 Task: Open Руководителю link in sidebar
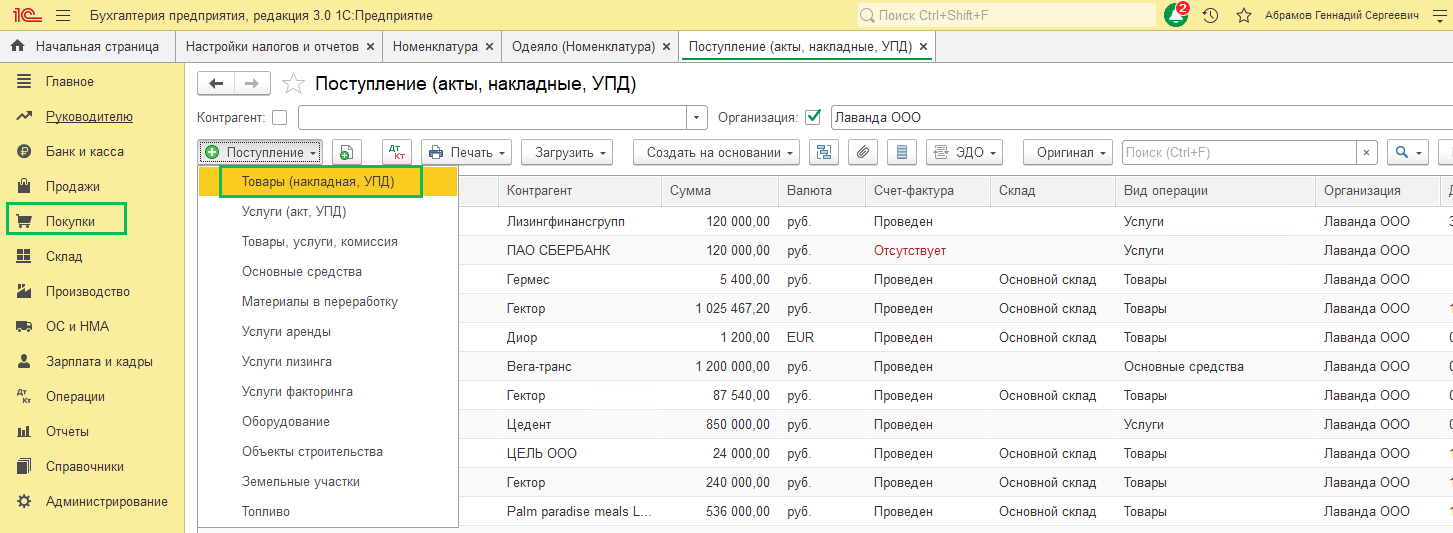point(89,116)
